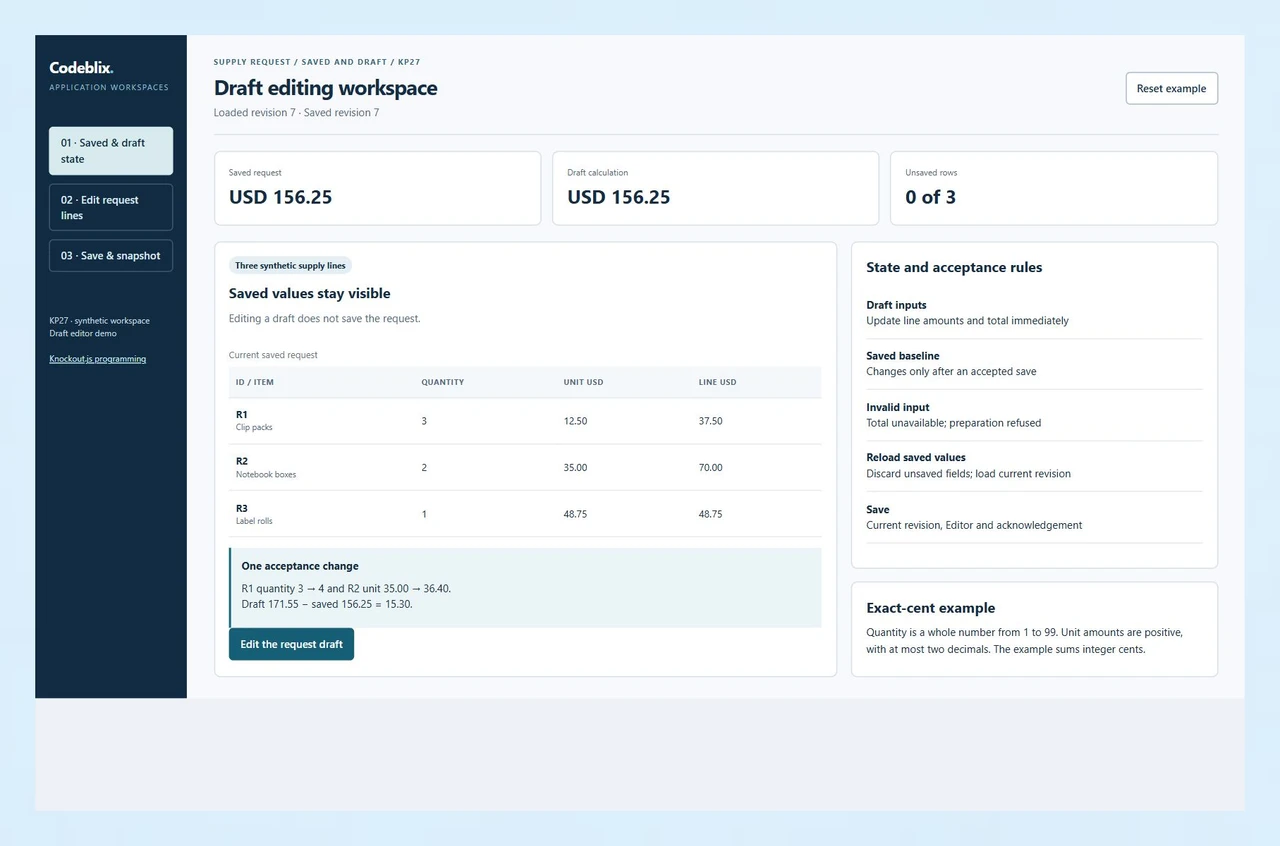Click the LINE USD column header

pyautogui.click(x=717, y=382)
